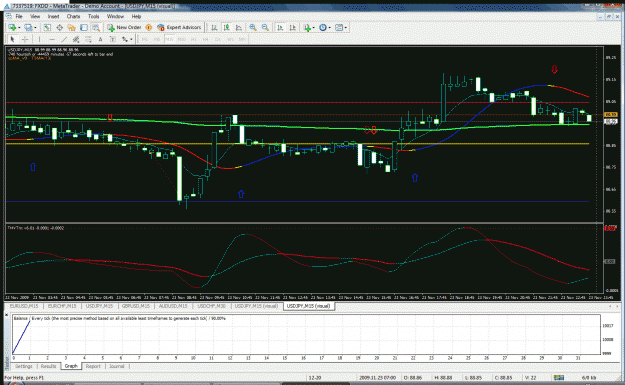This screenshot has width=625, height=385.
Task: Switch to the GBPUSD,M15 chart tab
Action: (x=136, y=306)
